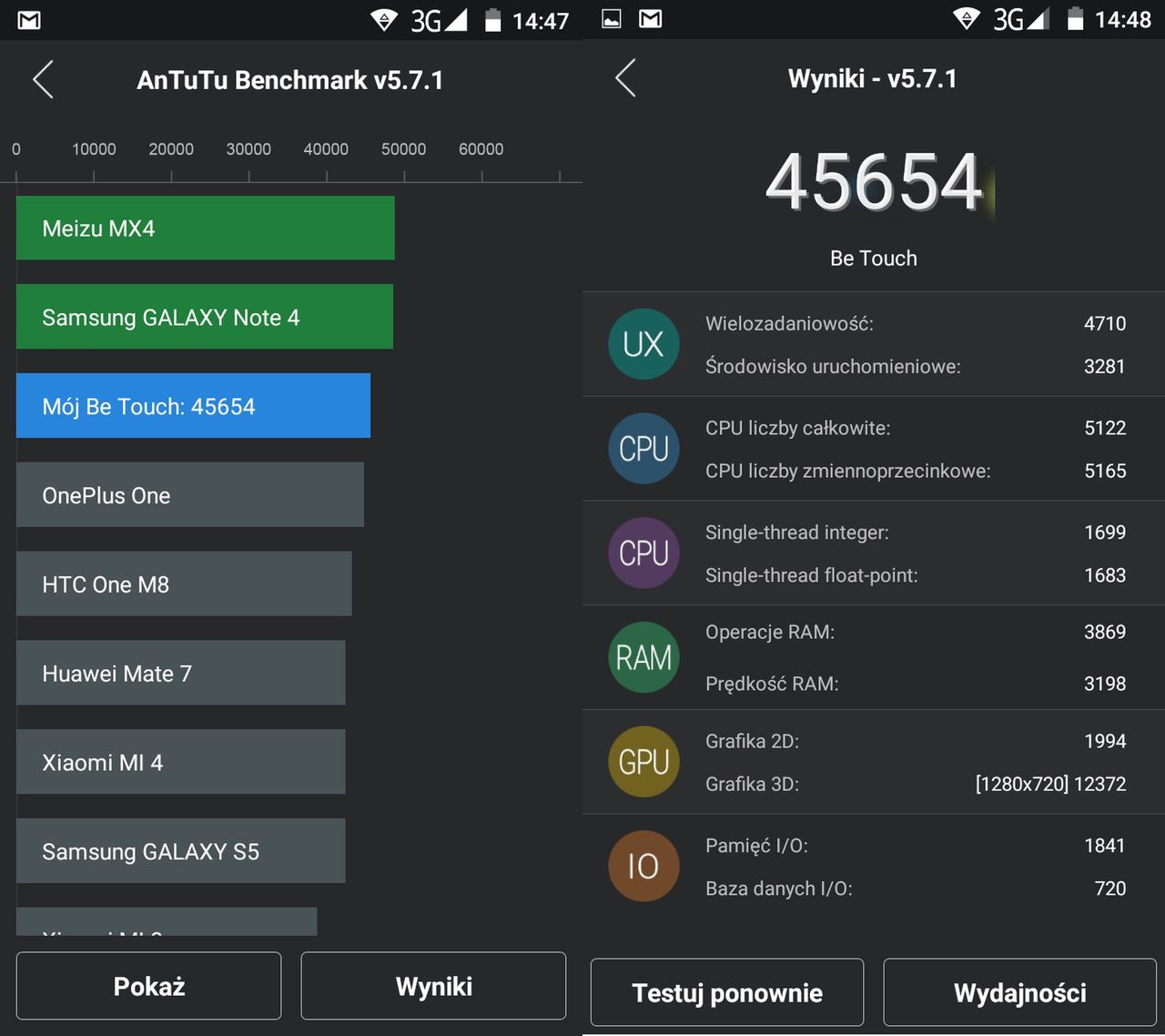This screenshot has height=1036, width=1165.
Task: Tap the left Wi-Fi status icon
Action: pos(384,20)
